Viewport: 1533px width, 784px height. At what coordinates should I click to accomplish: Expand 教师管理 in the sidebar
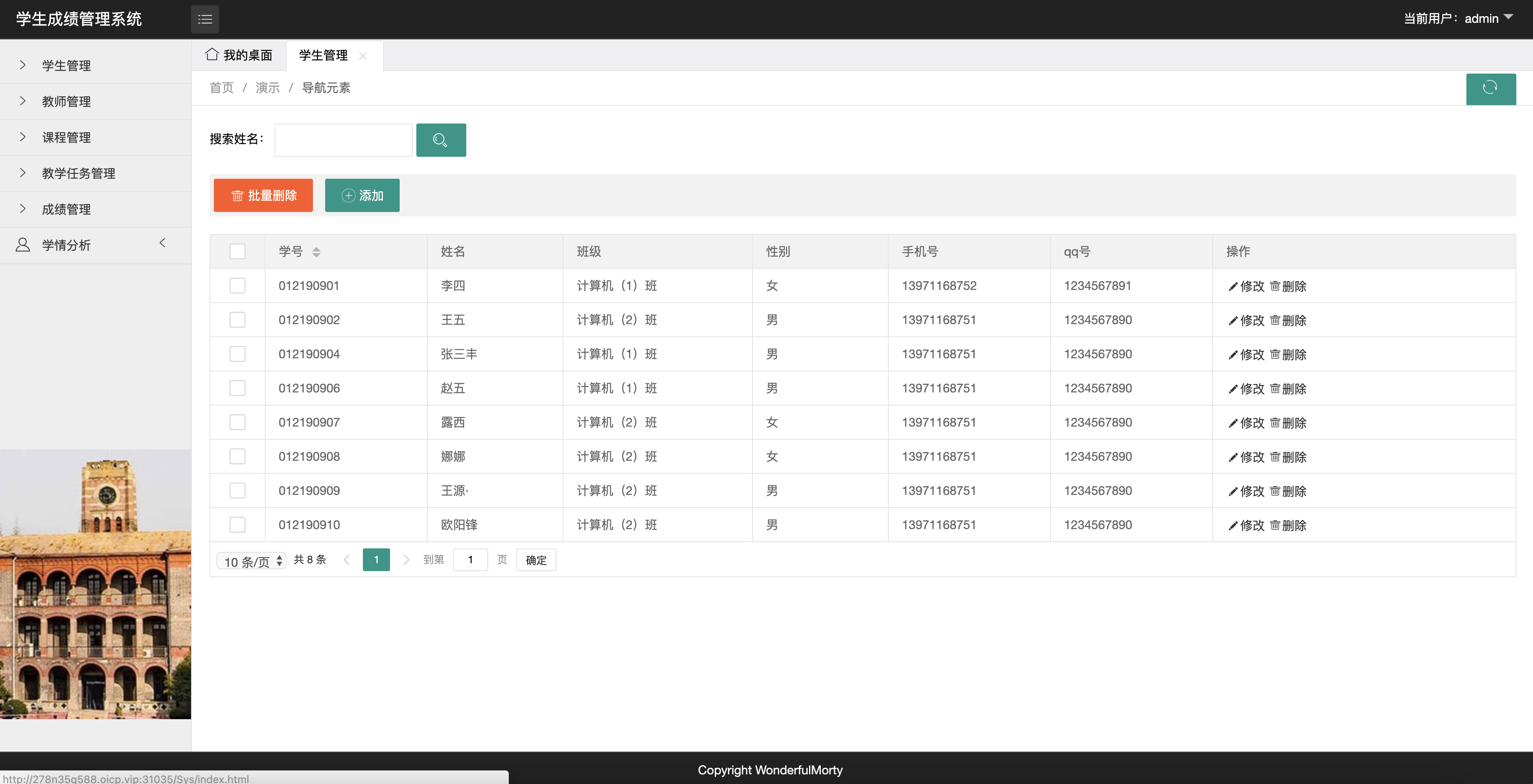pos(66,102)
